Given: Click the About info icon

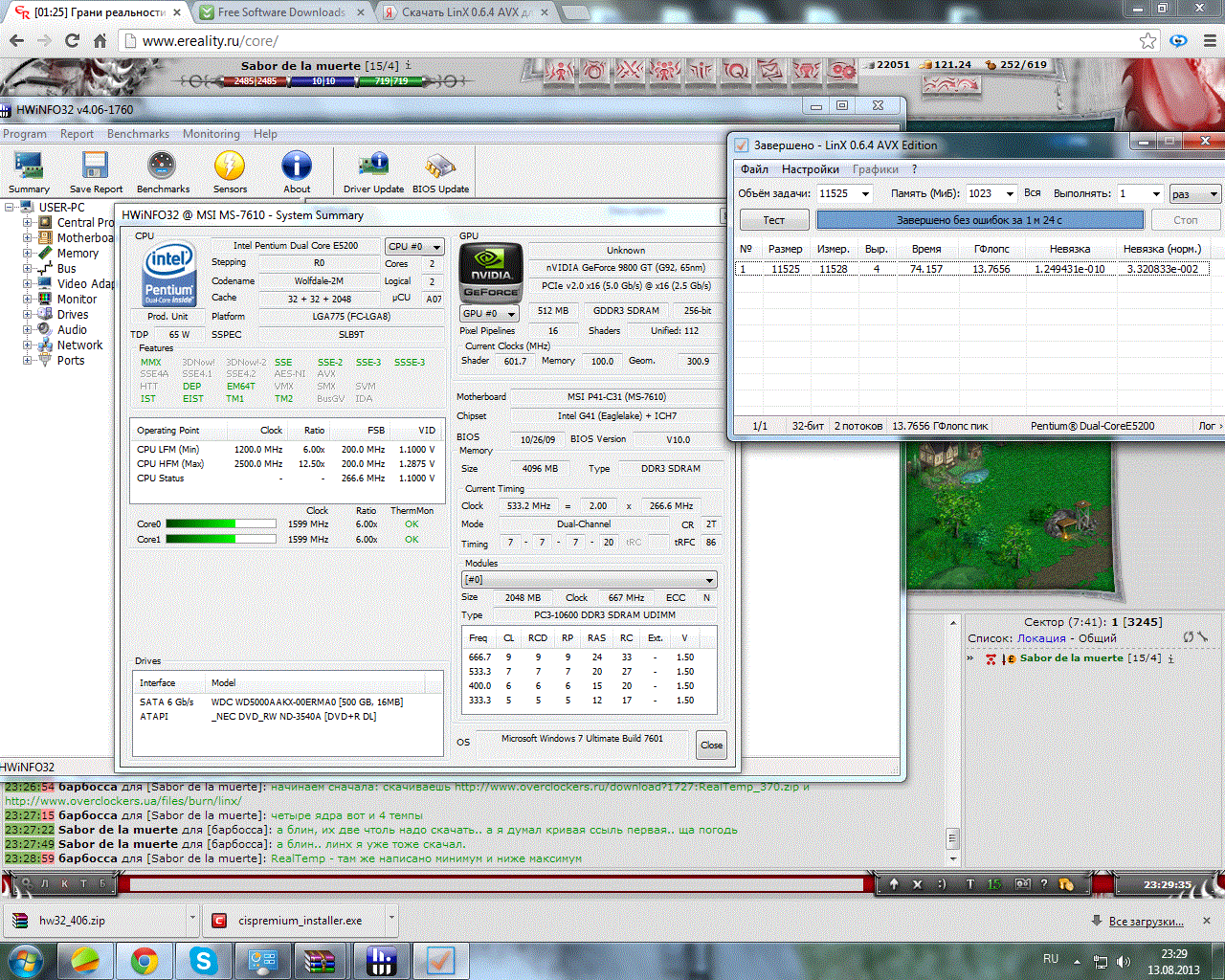Looking at the screenshot, I should pos(297,172).
